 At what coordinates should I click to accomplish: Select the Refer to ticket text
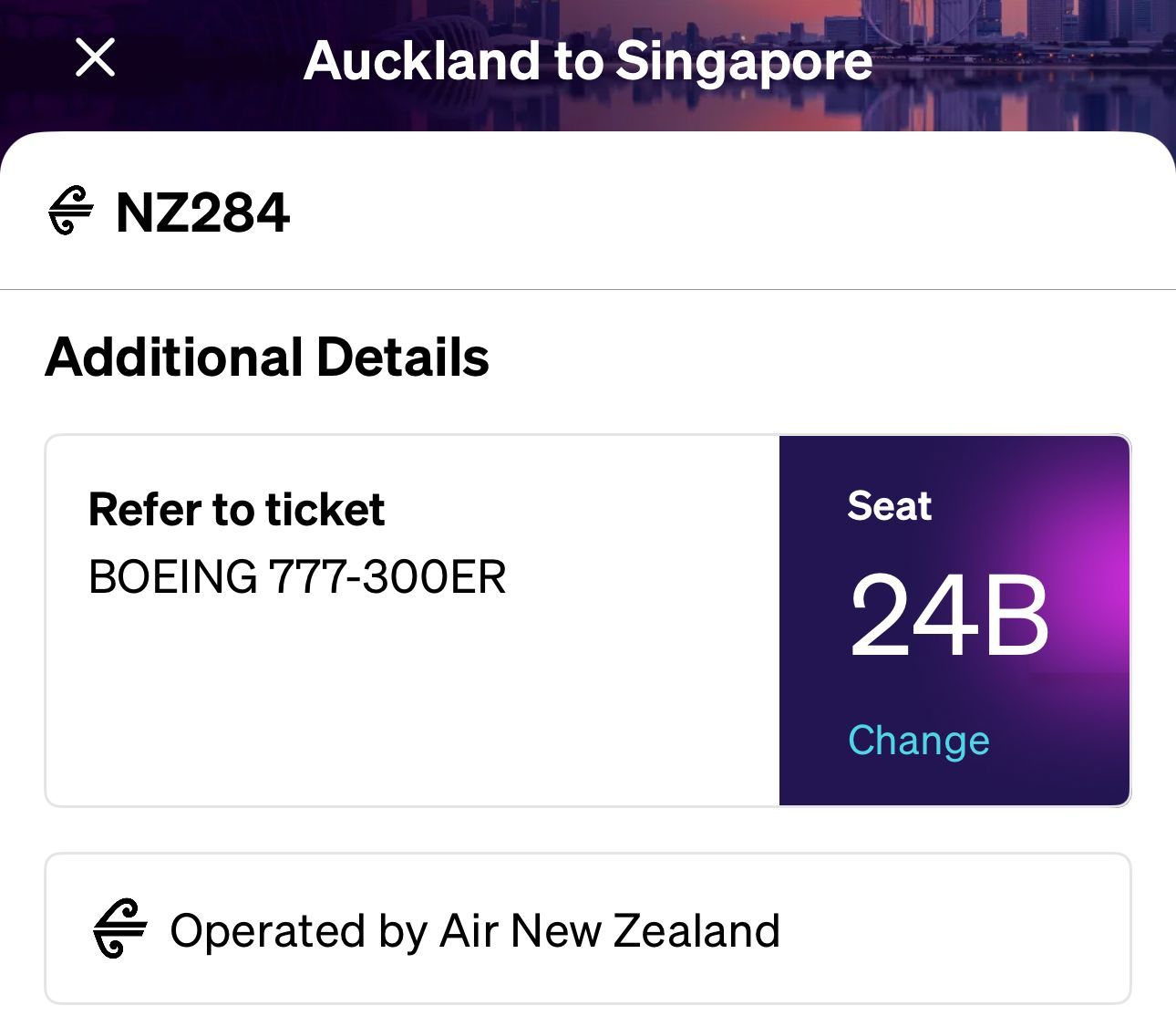236,509
